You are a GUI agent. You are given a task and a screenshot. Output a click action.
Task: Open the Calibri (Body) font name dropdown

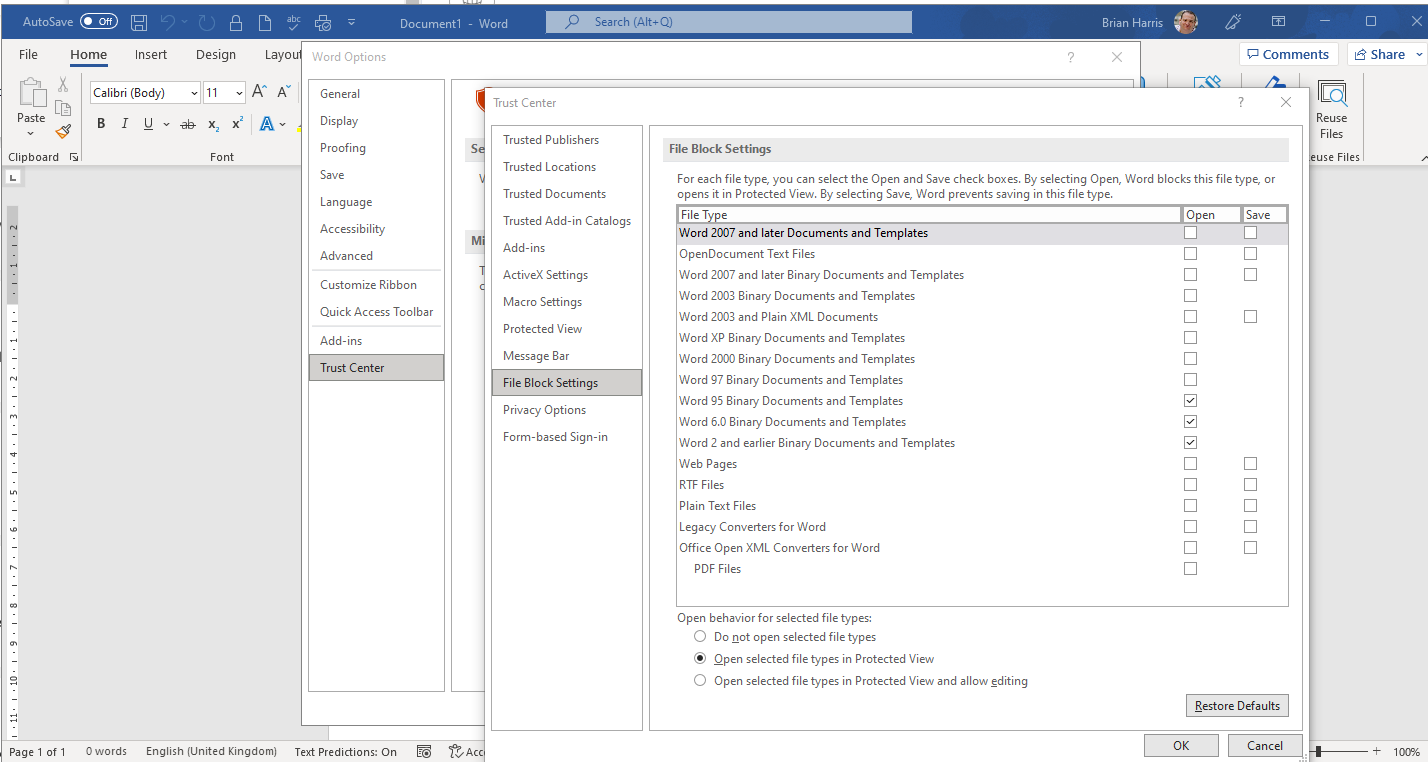pyautogui.click(x=193, y=93)
